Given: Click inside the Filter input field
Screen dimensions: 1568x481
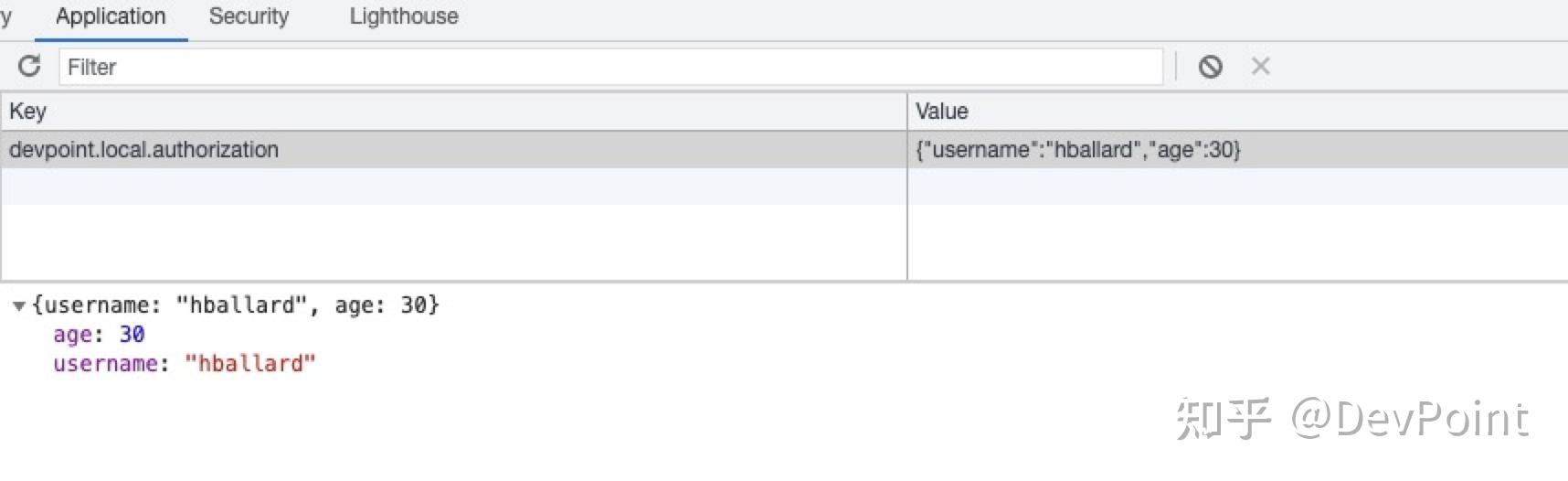Looking at the screenshot, I should click(x=611, y=67).
